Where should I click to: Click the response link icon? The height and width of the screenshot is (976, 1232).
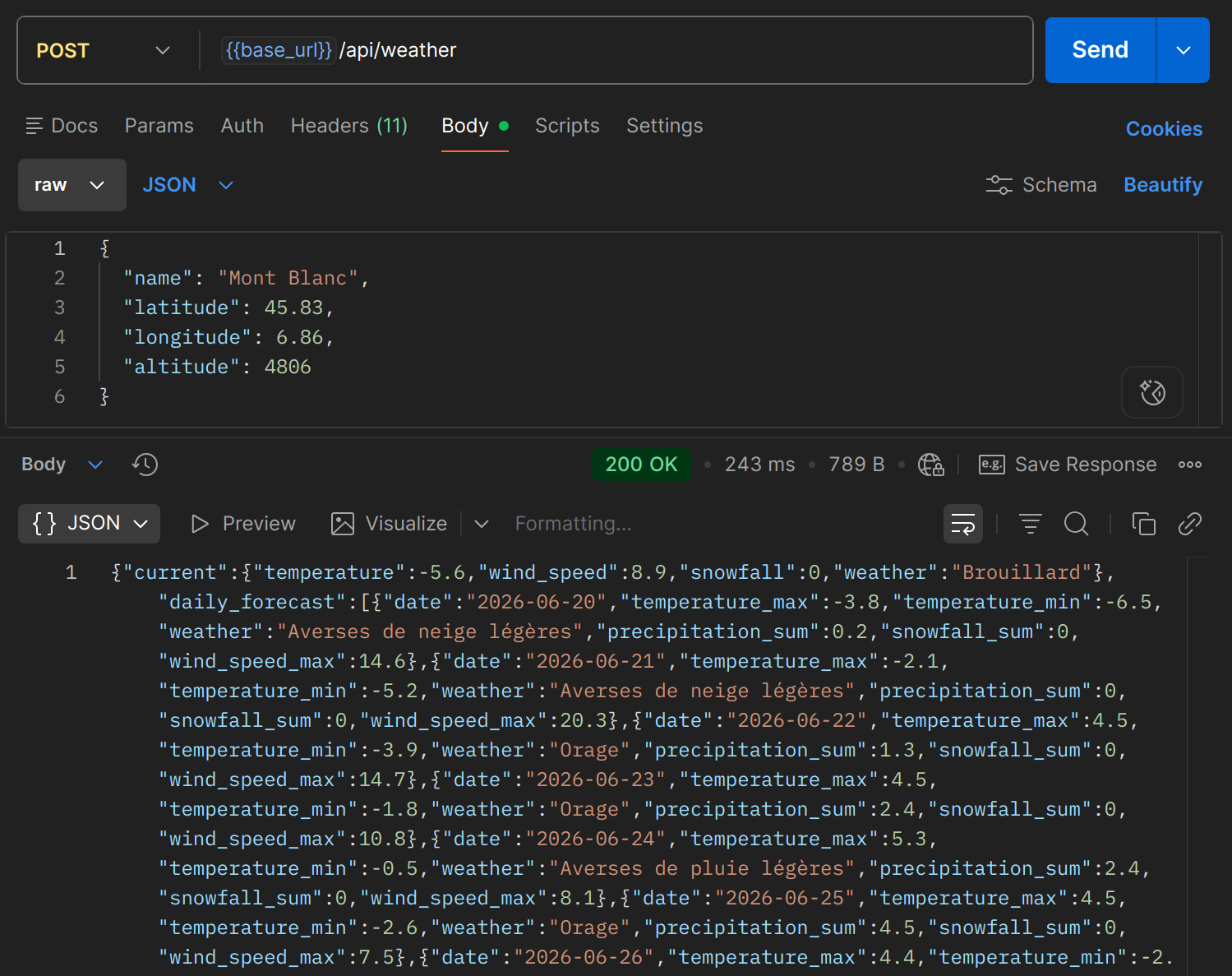1189,524
